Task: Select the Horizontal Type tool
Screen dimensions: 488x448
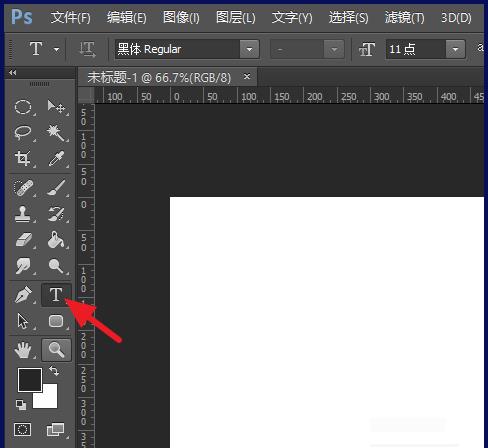Action: (x=56, y=295)
